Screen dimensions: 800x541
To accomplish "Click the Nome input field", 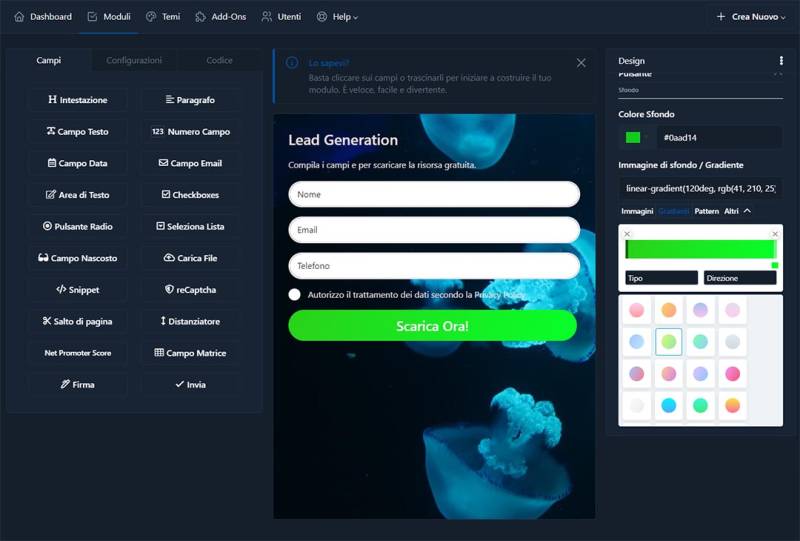I will 434,194.
